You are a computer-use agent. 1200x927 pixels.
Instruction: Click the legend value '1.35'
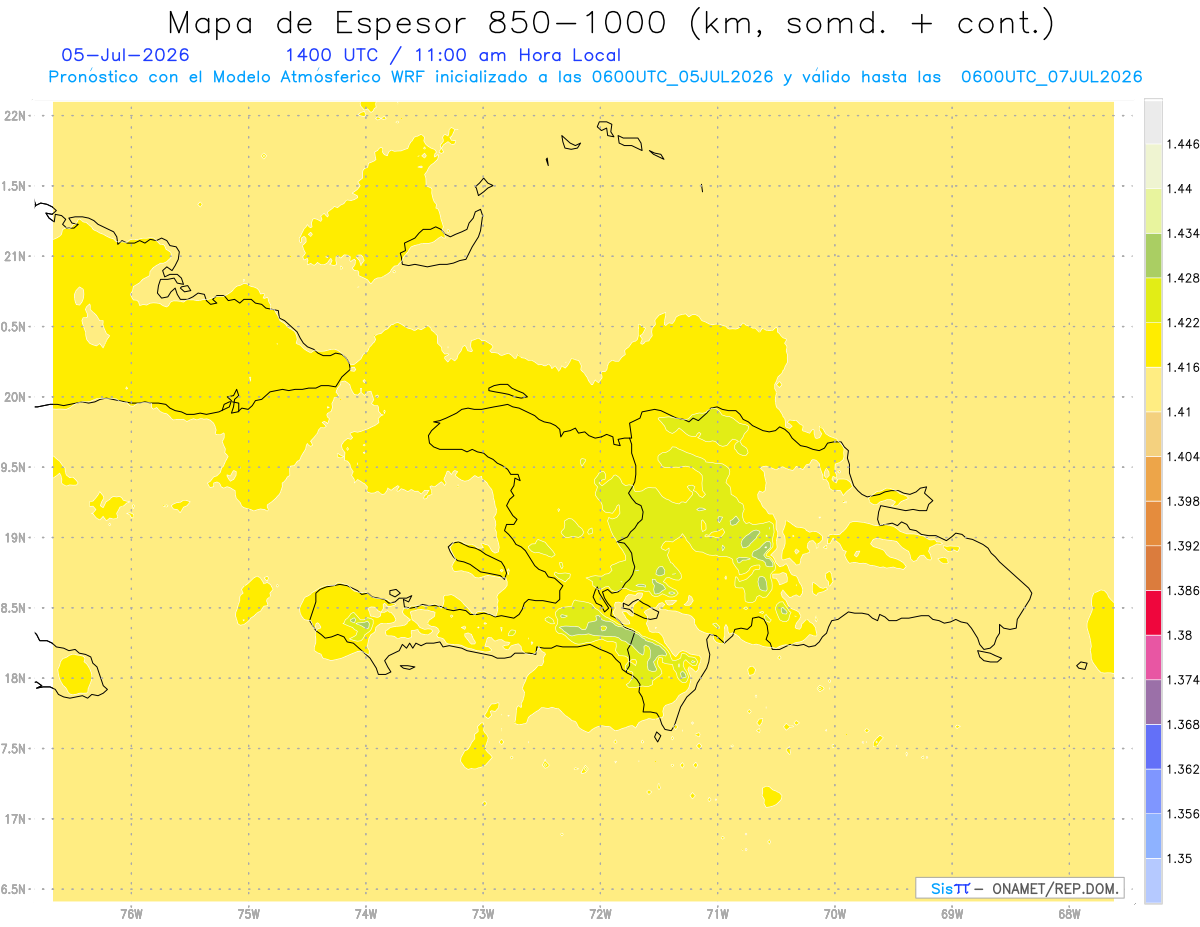1178,859
